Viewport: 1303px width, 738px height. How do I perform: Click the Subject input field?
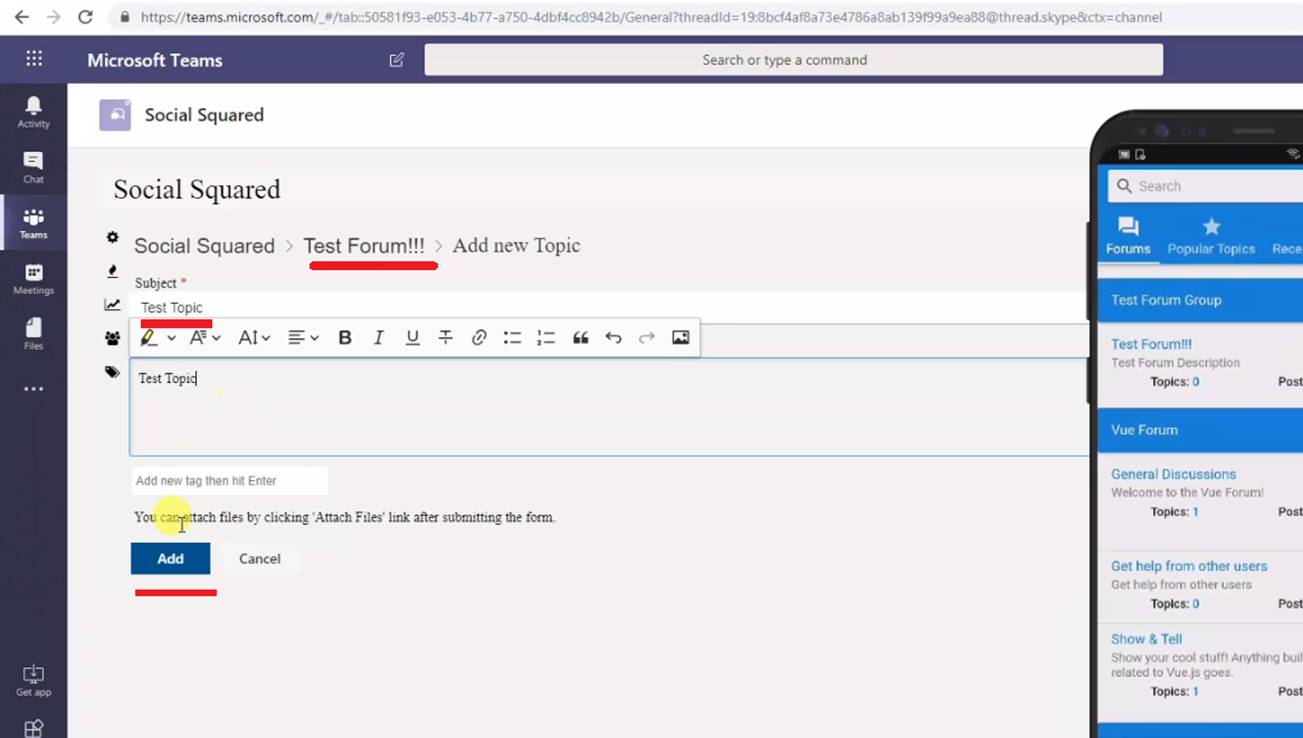[x=610, y=307]
